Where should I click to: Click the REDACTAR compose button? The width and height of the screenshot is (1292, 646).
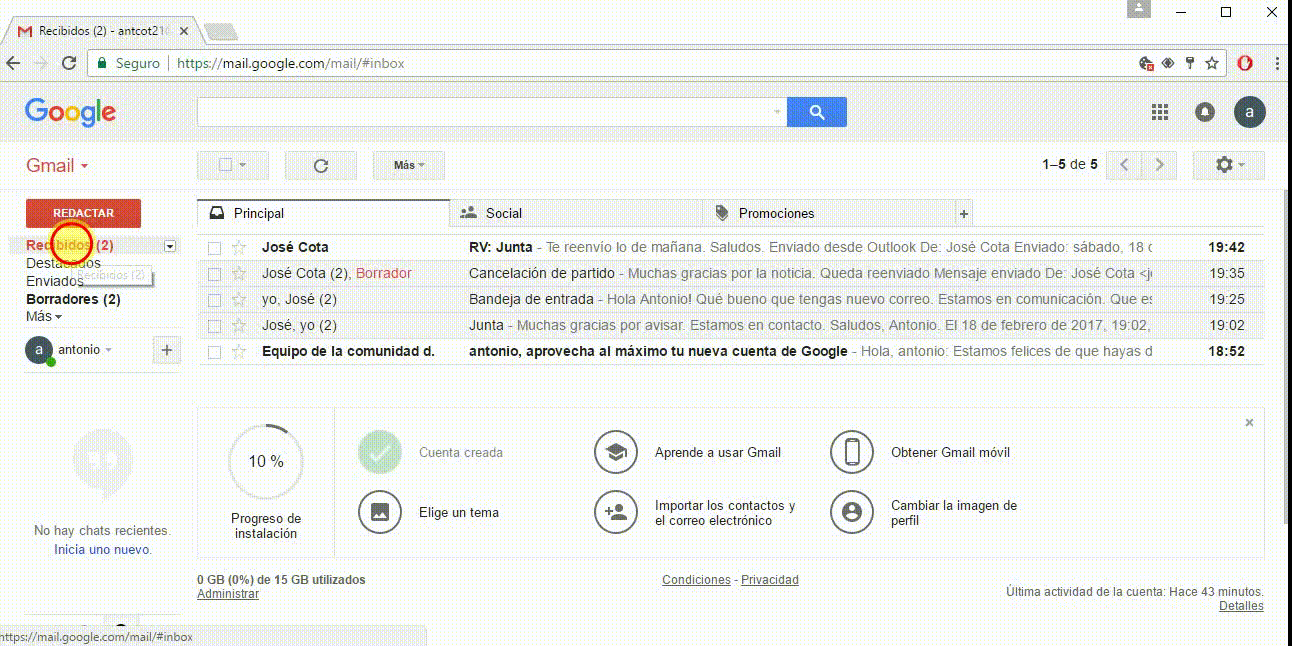(83, 213)
